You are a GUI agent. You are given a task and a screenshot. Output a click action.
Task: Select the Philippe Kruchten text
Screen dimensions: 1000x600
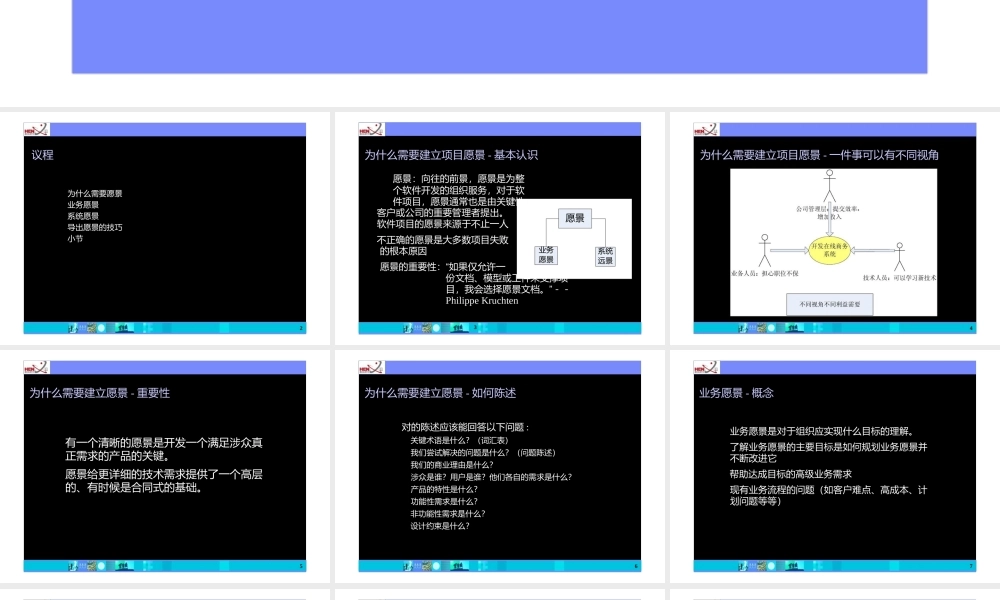point(482,300)
